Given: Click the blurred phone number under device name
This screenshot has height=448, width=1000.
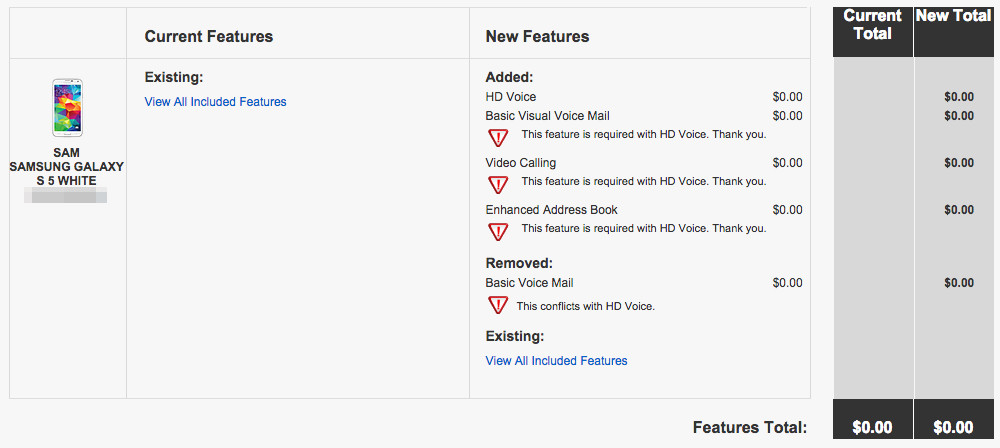Looking at the screenshot, I should 67,195.
